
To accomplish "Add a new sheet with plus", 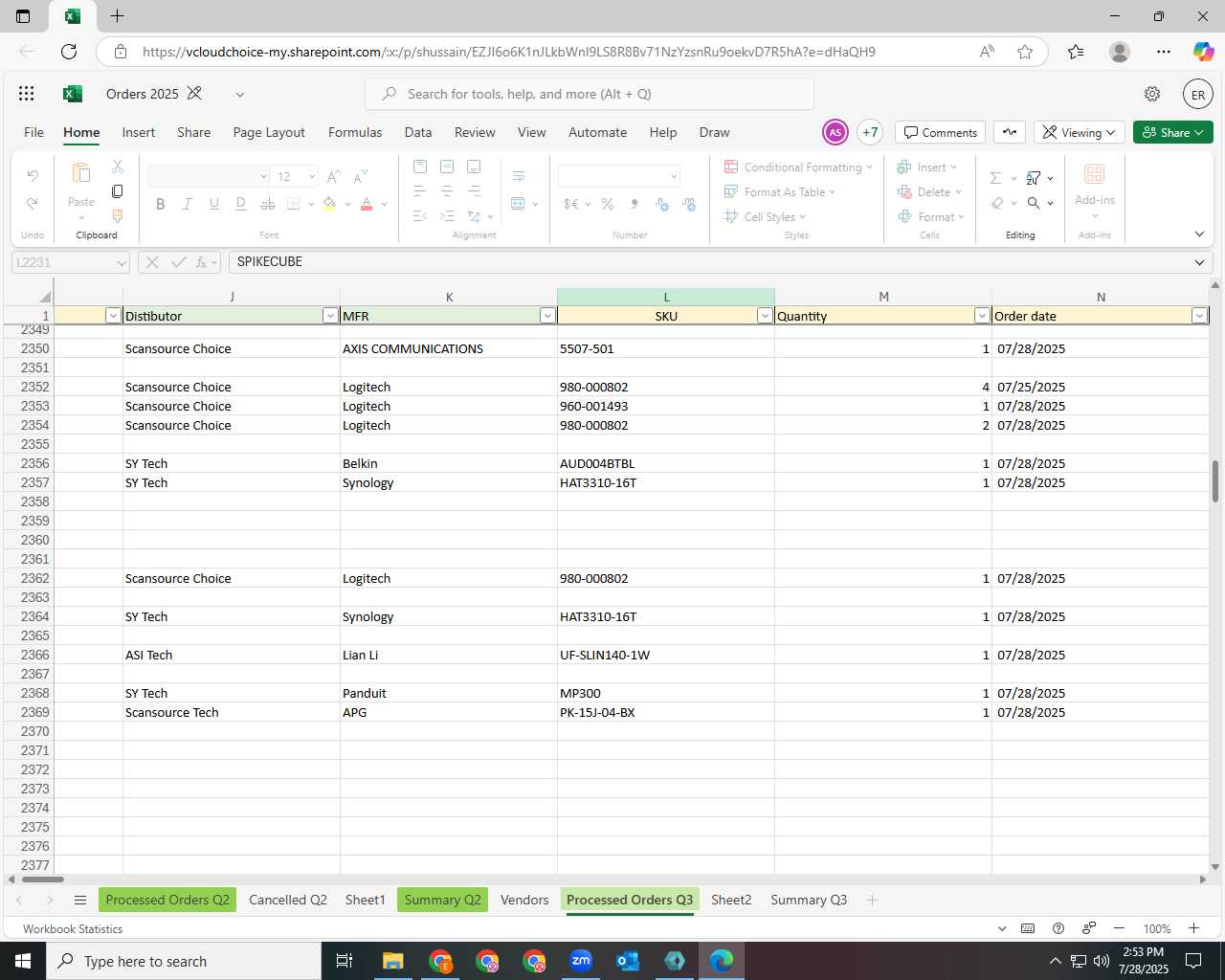I will pos(872,900).
